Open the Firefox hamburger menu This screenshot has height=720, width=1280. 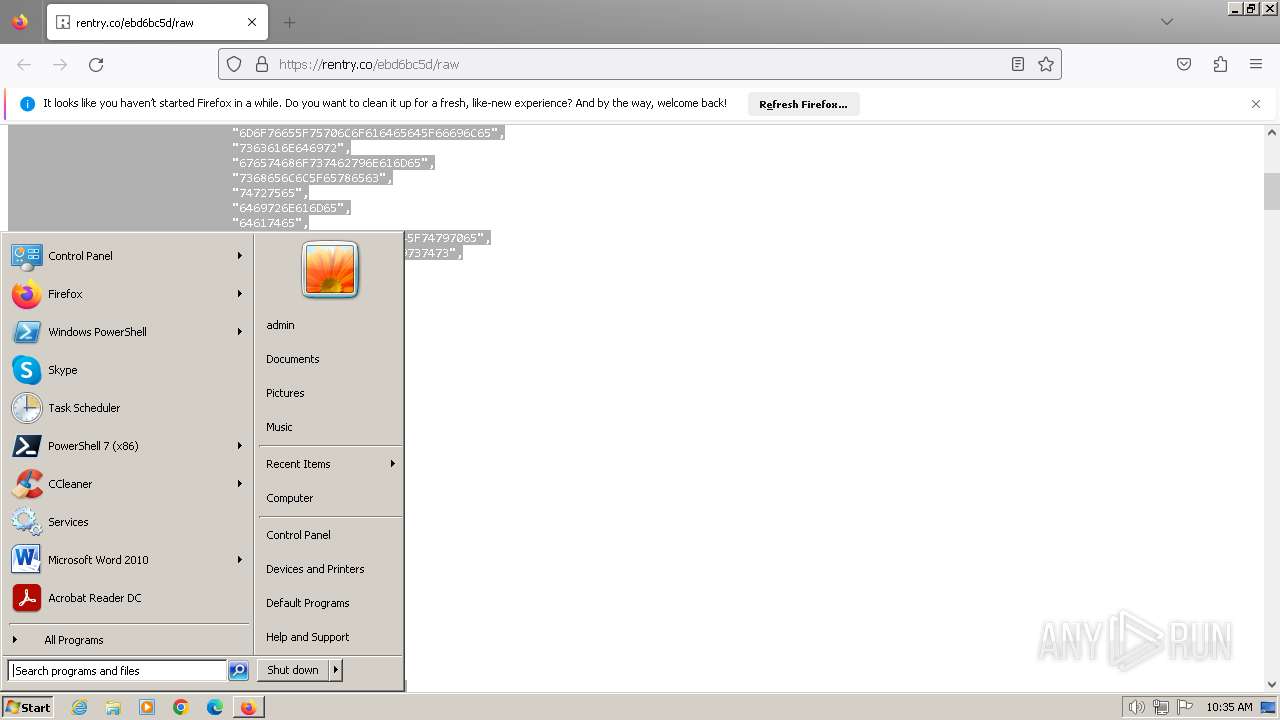[1256, 64]
